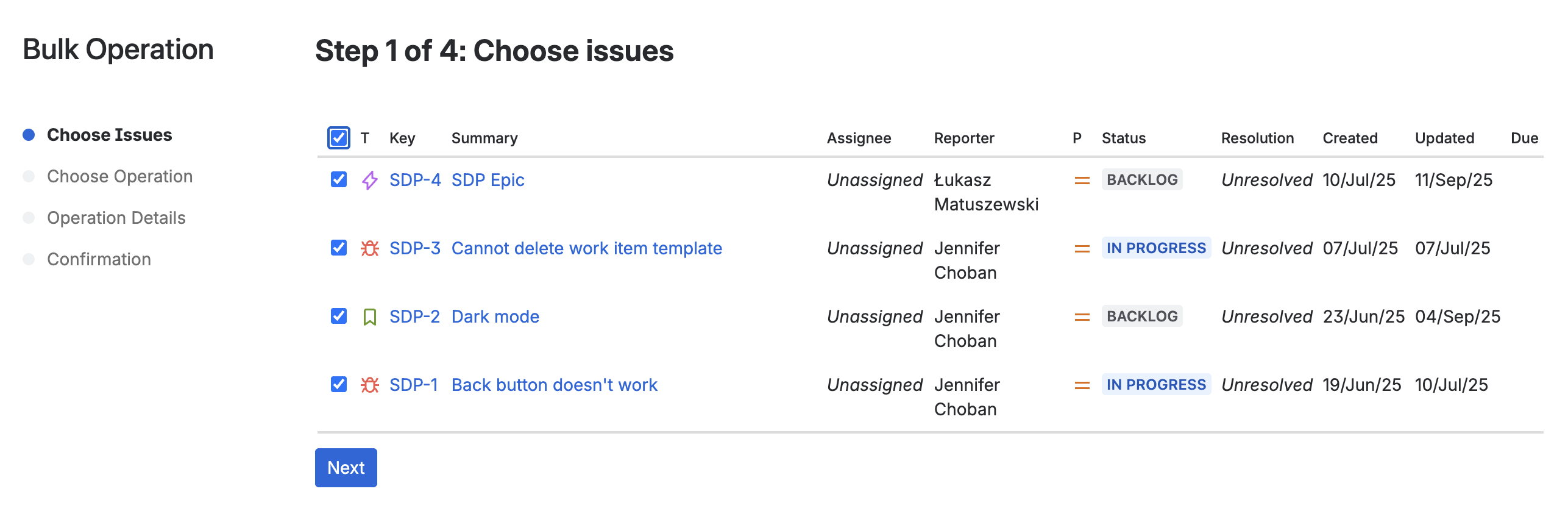Select the Operation Details step
The width and height of the screenshot is (1568, 508).
[116, 218]
